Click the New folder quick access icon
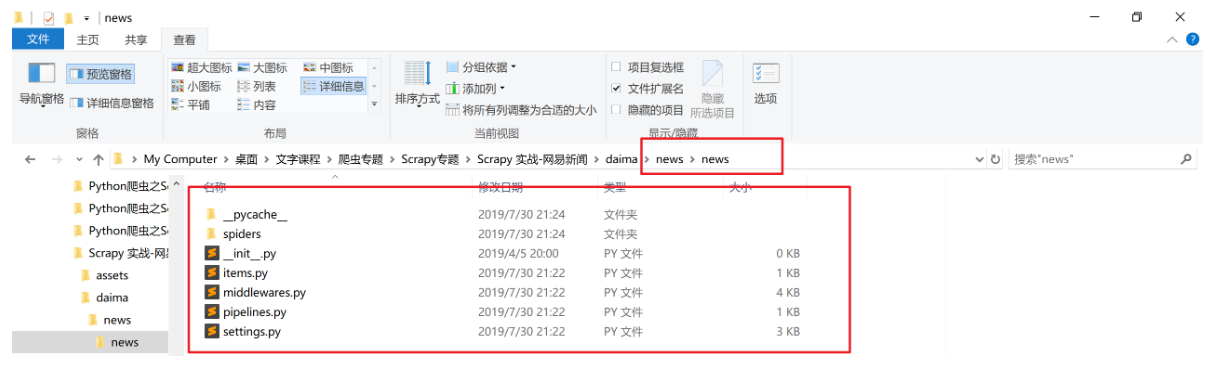 tap(68, 17)
